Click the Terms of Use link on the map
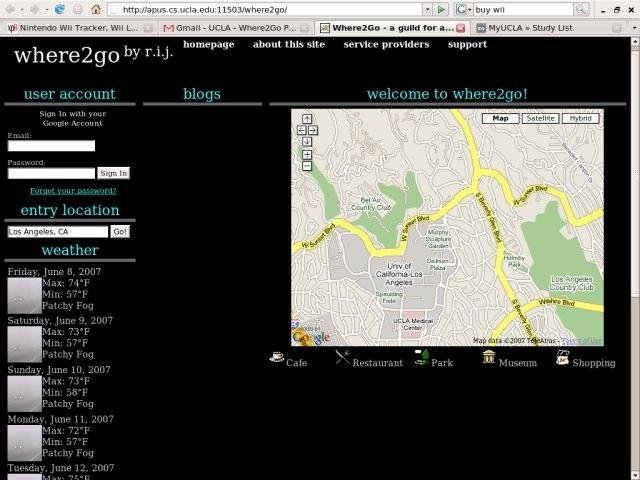The height and width of the screenshot is (480, 640). point(582,340)
